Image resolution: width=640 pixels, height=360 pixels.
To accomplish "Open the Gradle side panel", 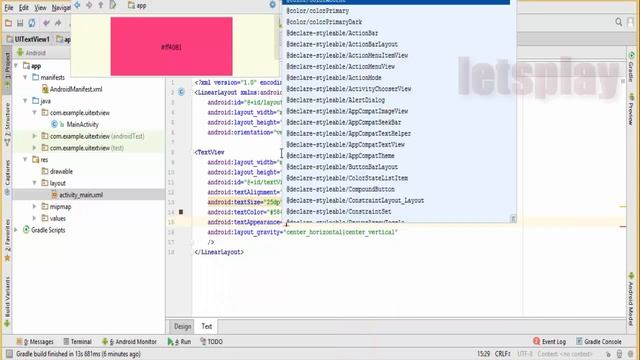I will pyautogui.click(x=631, y=67).
